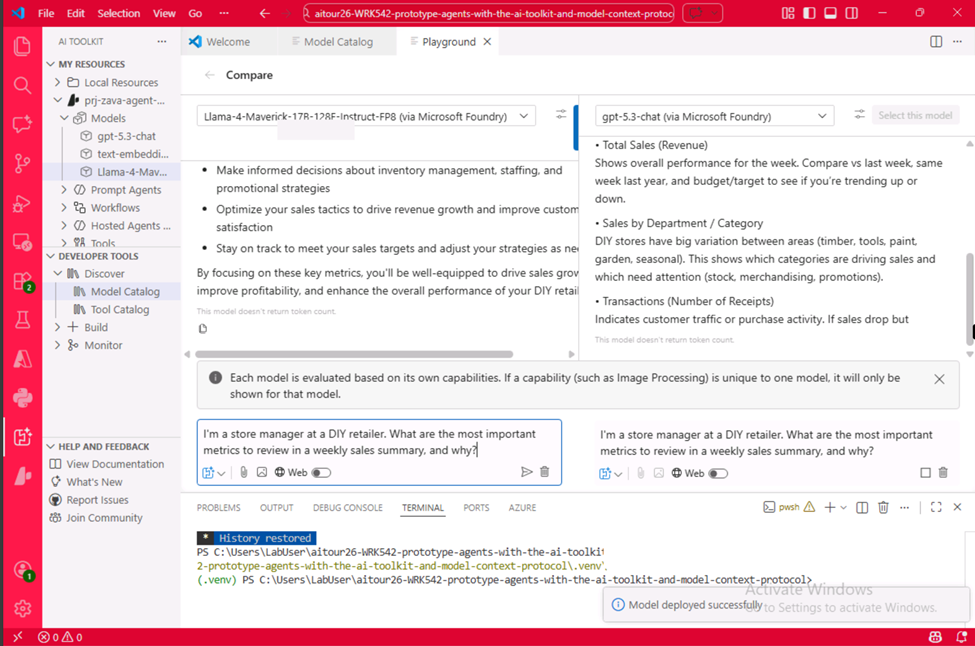Open Extensions view with badge 2
The width and height of the screenshot is (975, 646).
coord(22,281)
